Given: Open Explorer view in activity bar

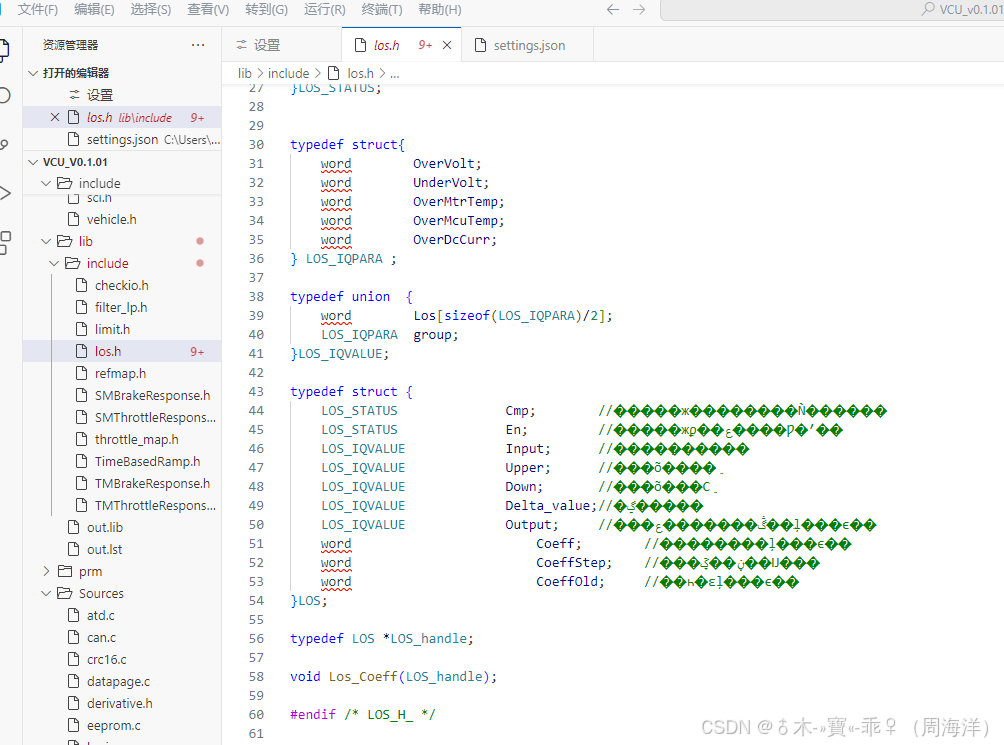Looking at the screenshot, I should click(4, 50).
